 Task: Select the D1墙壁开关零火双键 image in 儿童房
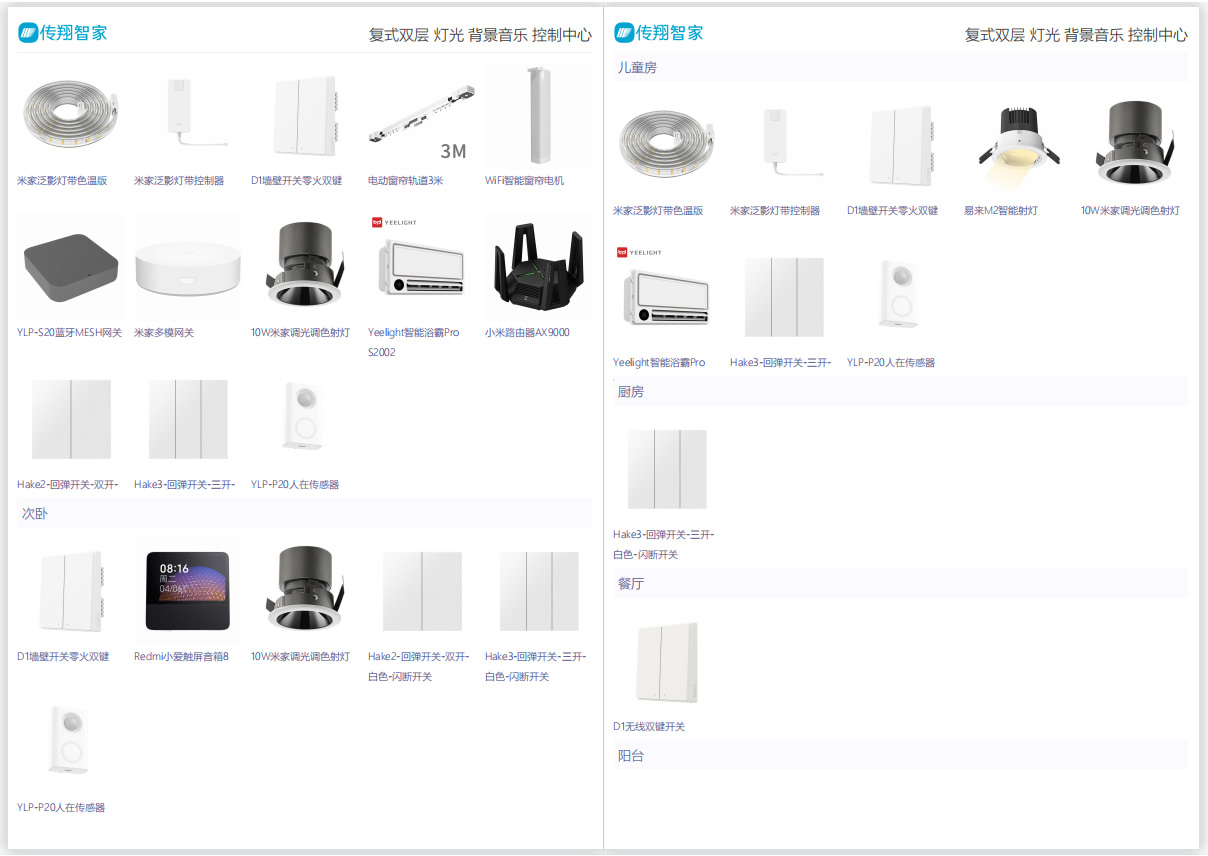tap(900, 146)
